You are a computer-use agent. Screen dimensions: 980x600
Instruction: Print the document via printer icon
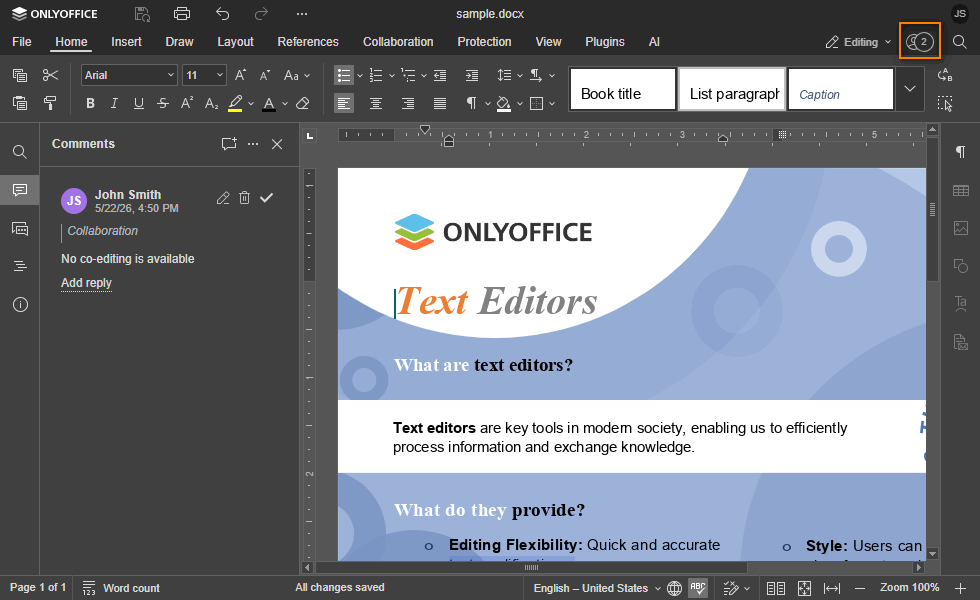[x=182, y=14]
